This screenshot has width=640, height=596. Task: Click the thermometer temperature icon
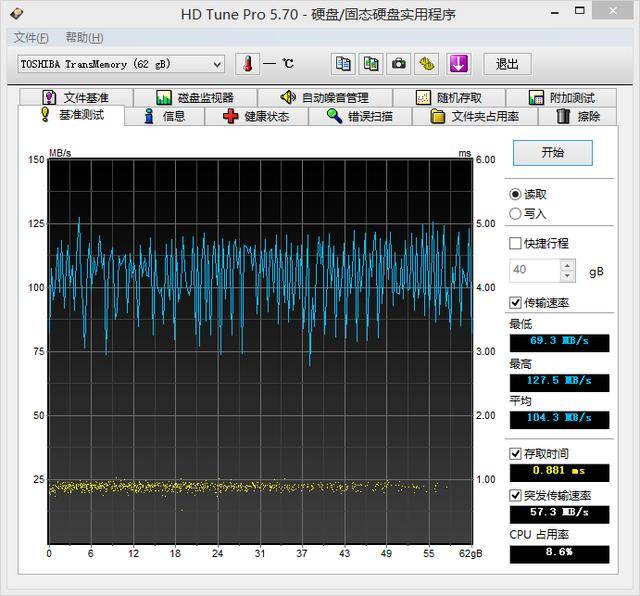tap(247, 64)
